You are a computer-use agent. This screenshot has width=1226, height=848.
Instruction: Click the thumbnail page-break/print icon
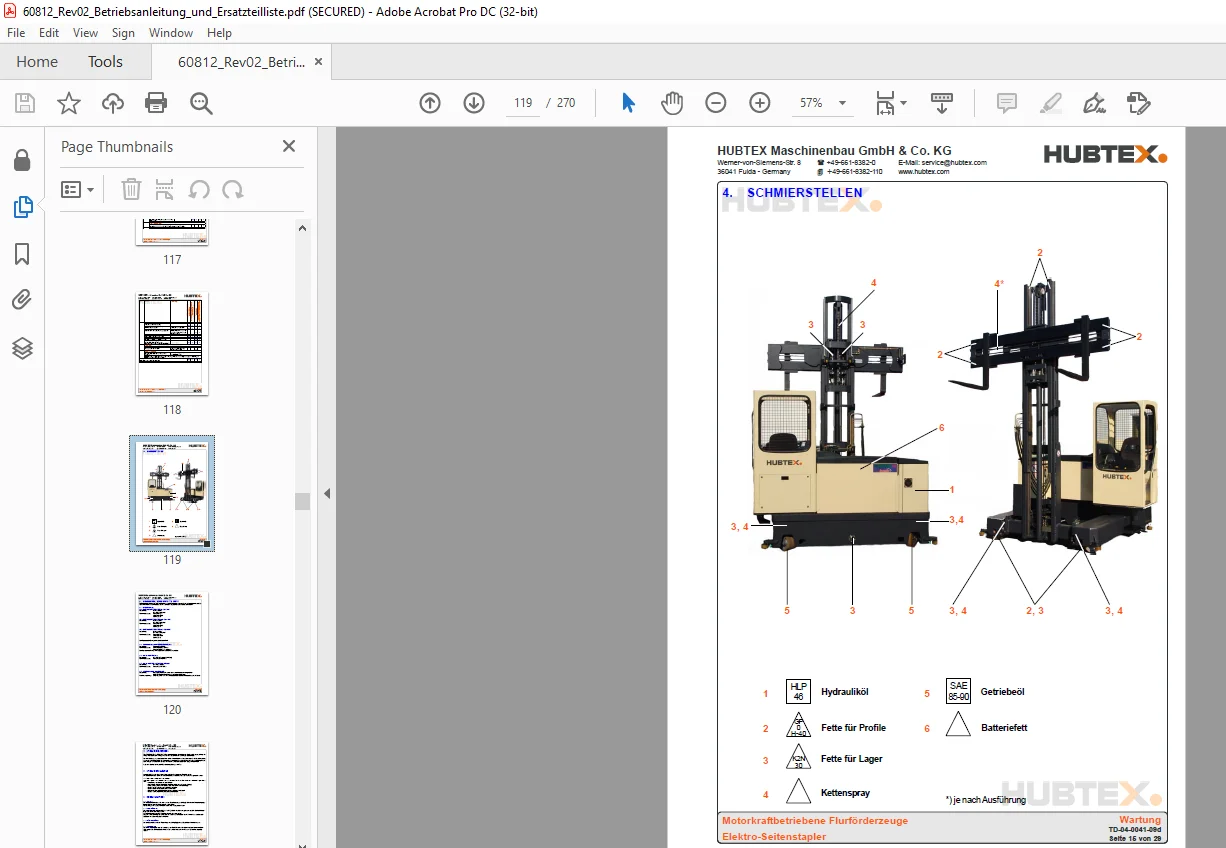point(165,189)
